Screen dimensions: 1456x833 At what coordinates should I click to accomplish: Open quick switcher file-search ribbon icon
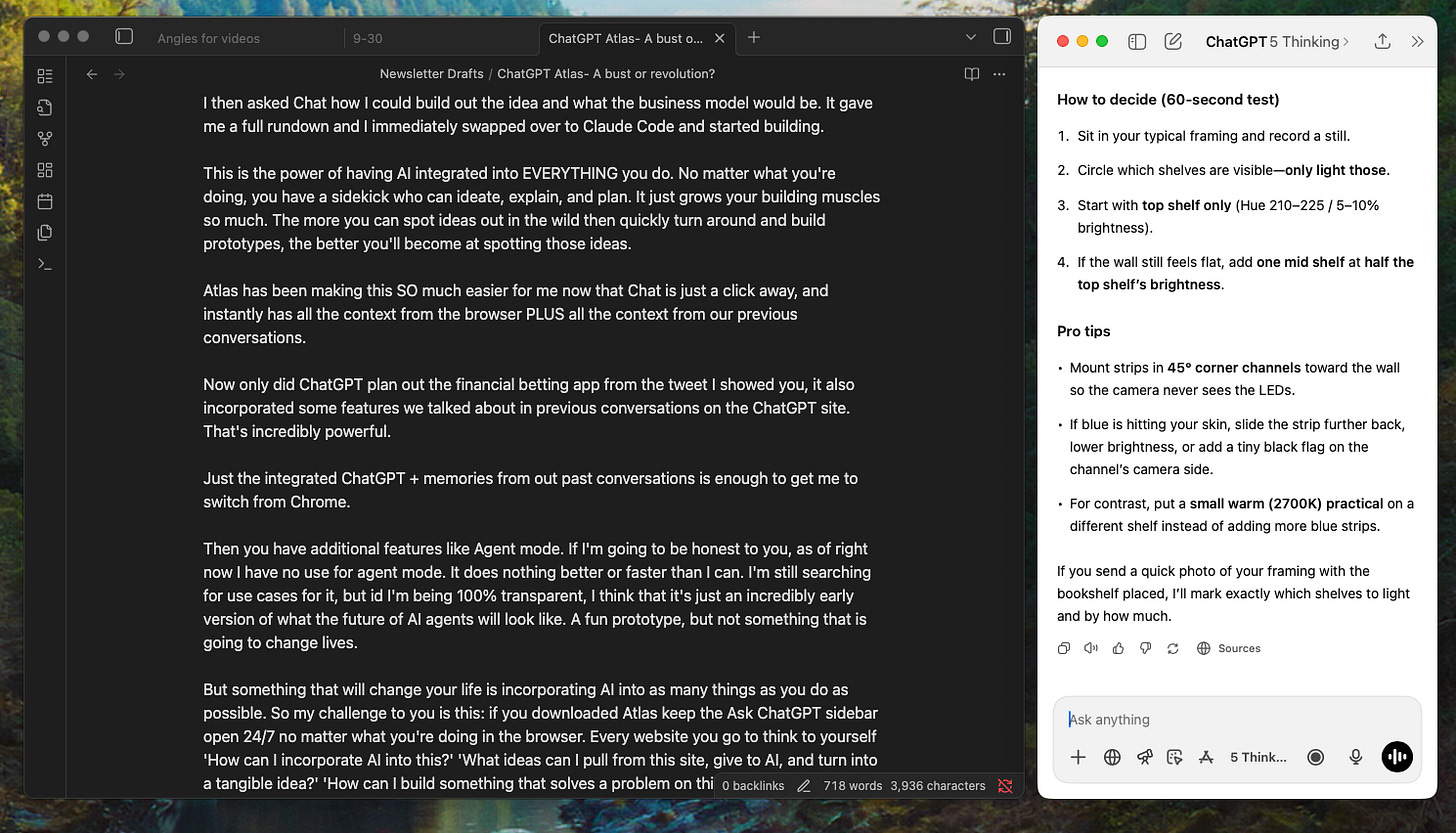tap(44, 107)
